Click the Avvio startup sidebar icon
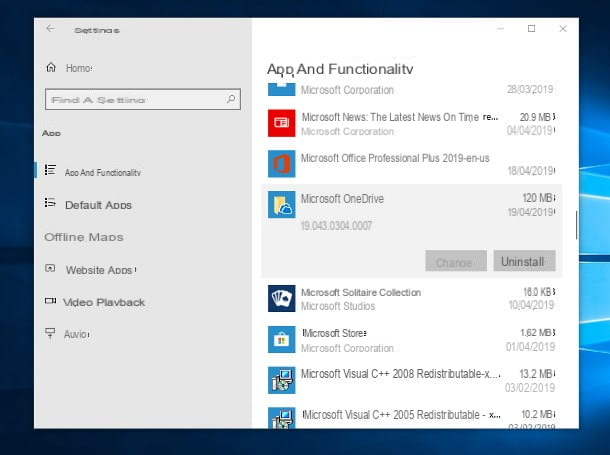The width and height of the screenshot is (610, 455). (50, 333)
